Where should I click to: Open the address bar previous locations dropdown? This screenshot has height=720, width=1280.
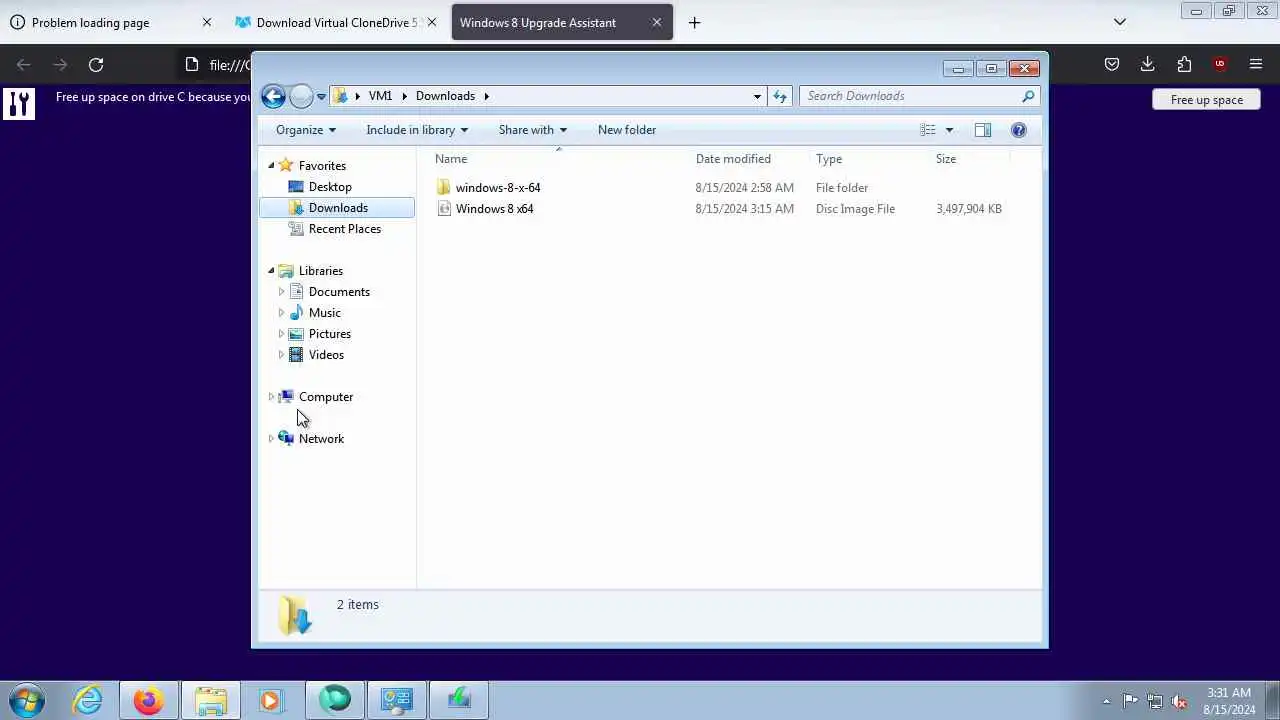click(757, 96)
